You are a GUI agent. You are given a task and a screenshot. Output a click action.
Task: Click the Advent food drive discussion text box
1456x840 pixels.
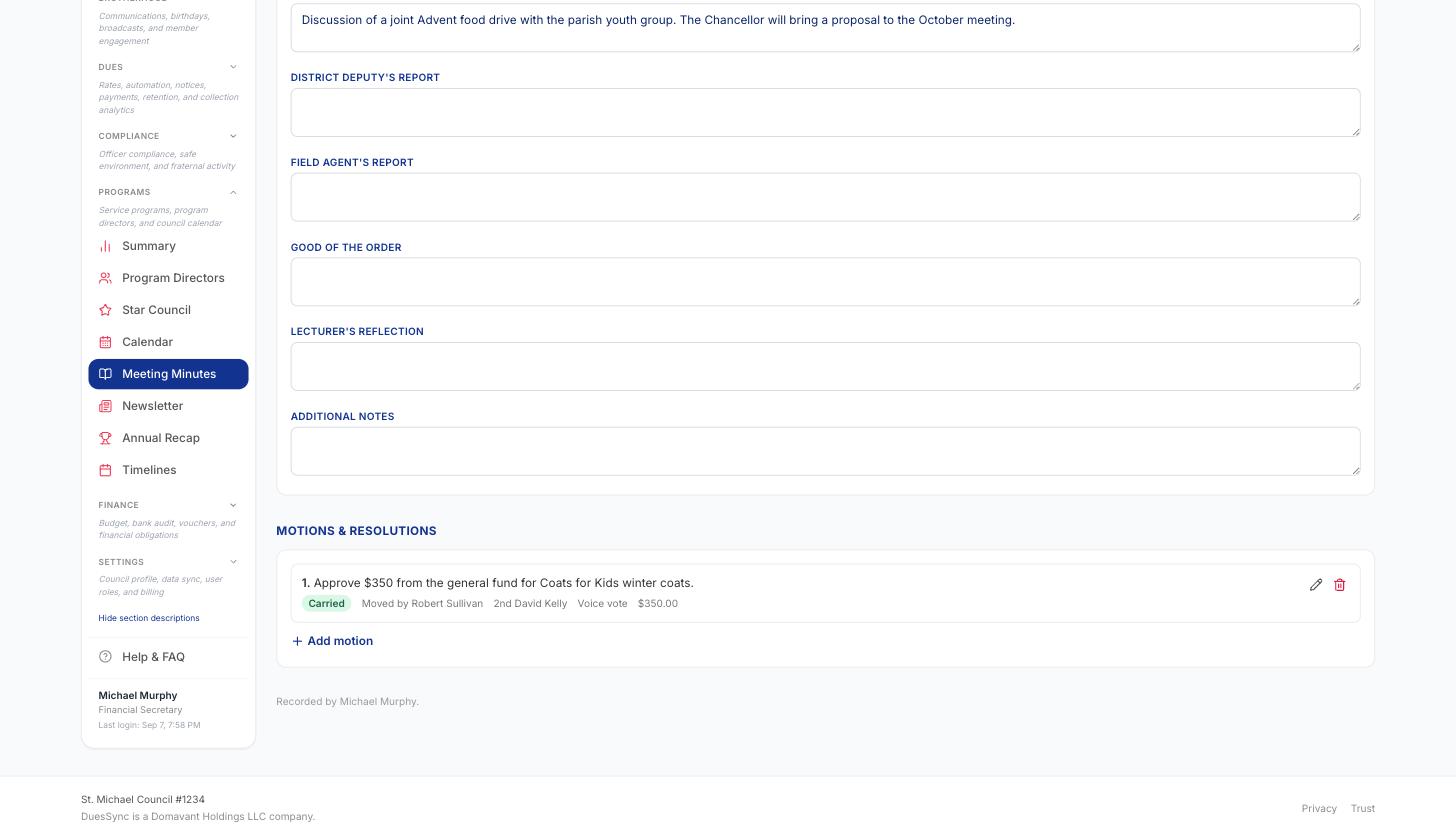pyautogui.click(x=825, y=27)
